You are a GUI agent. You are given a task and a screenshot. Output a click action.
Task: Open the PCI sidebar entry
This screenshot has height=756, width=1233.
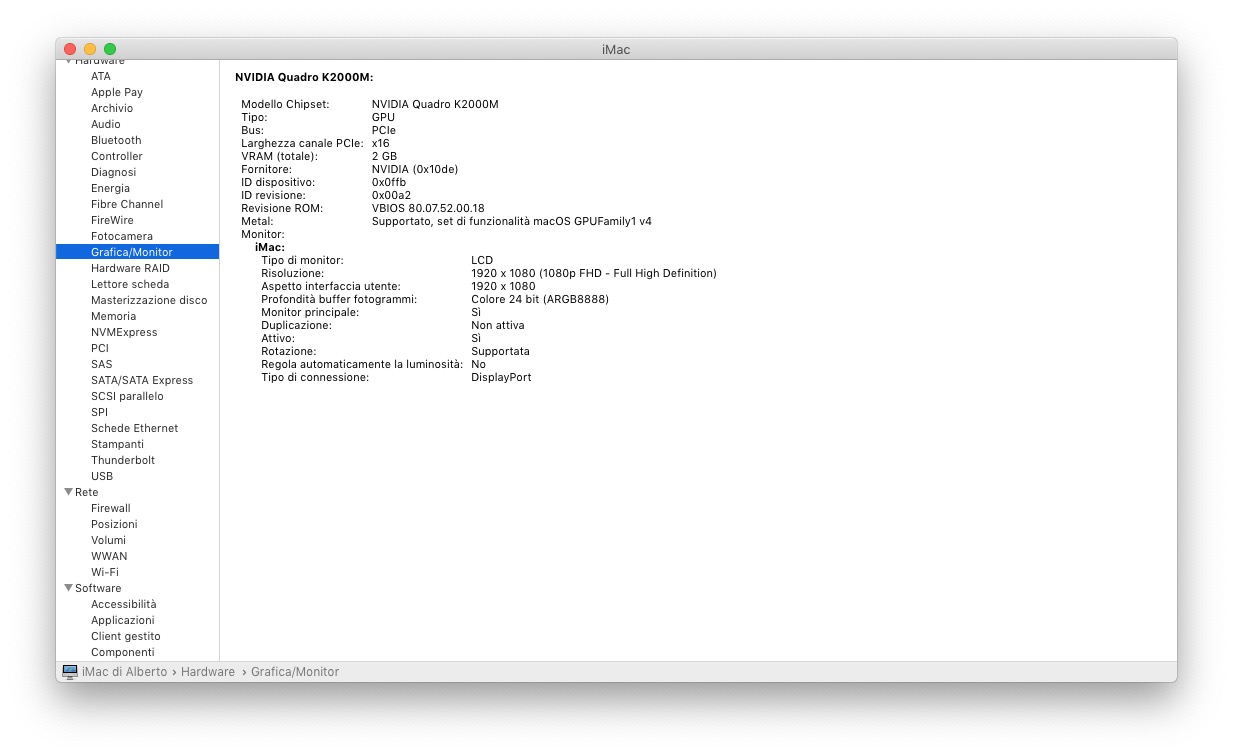pyautogui.click(x=100, y=348)
